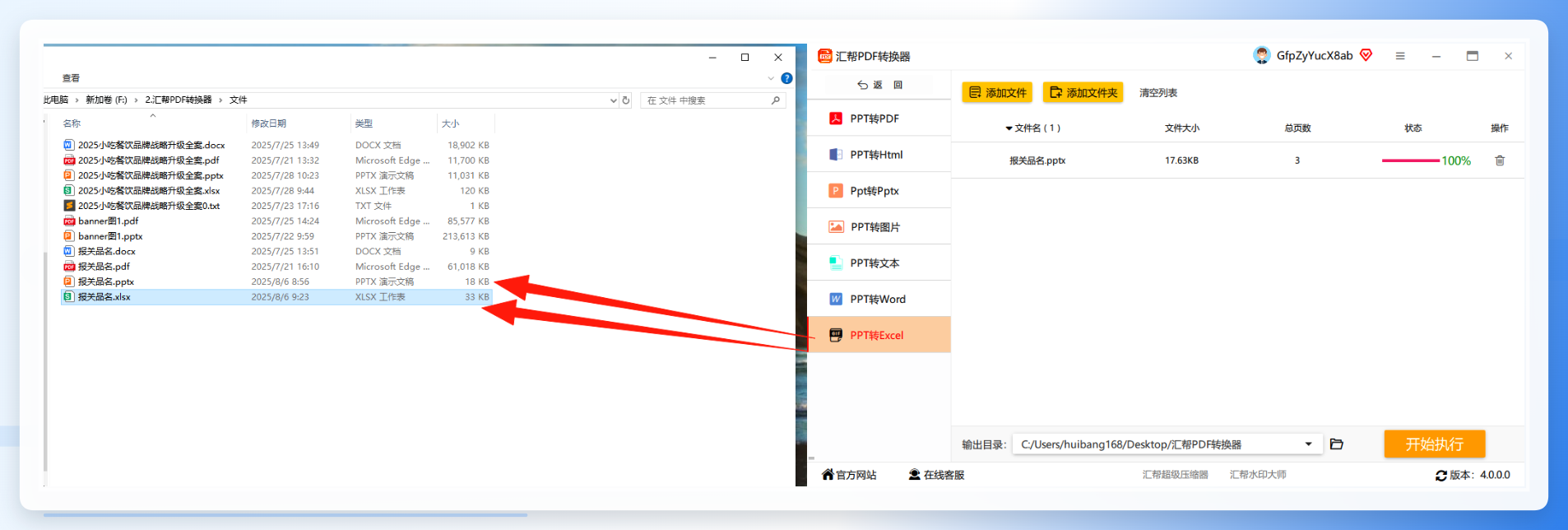Click 文件 breadcrumb segment
The height and width of the screenshot is (530, 1568).
[x=238, y=100]
